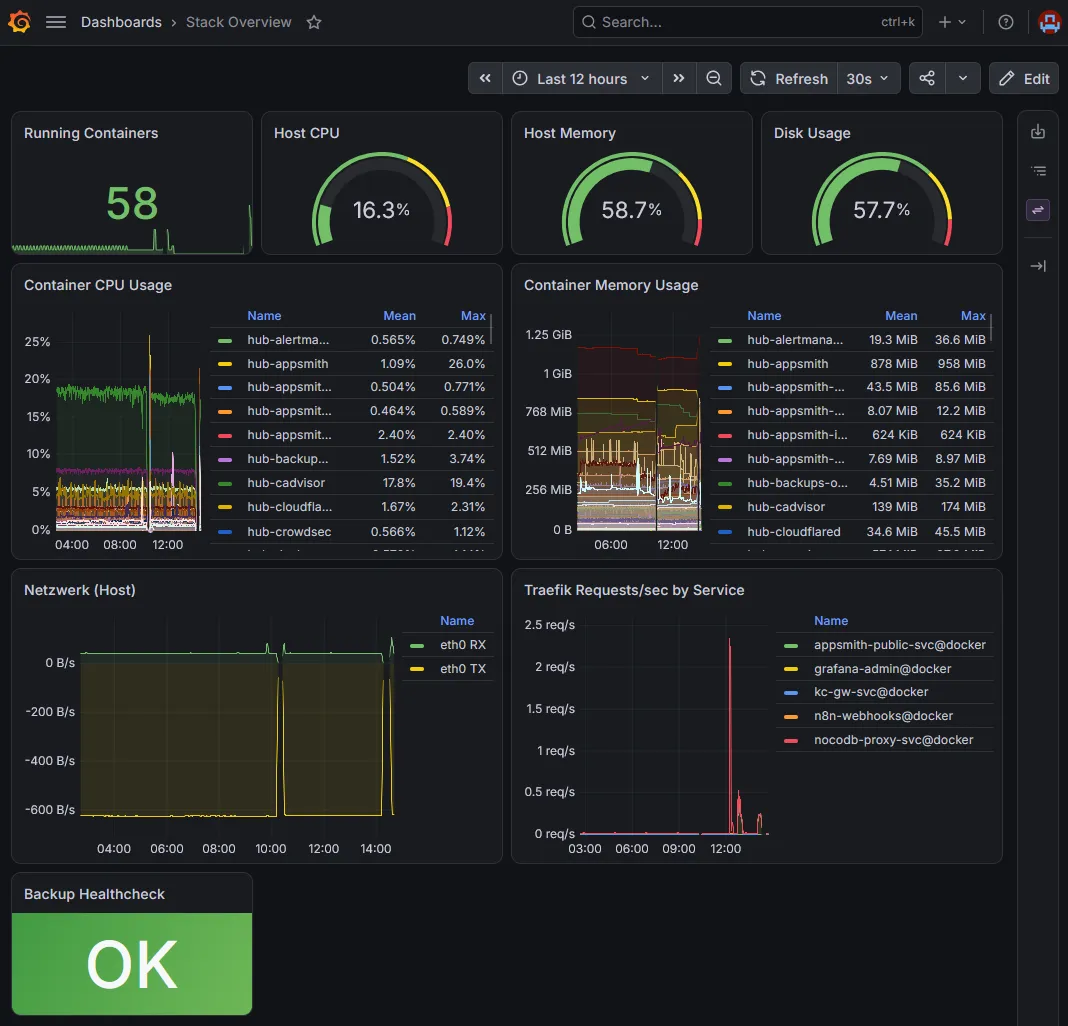This screenshot has height=1026, width=1068.
Task: Toggle hub-cloudflared series in memory legend
Action: point(794,531)
